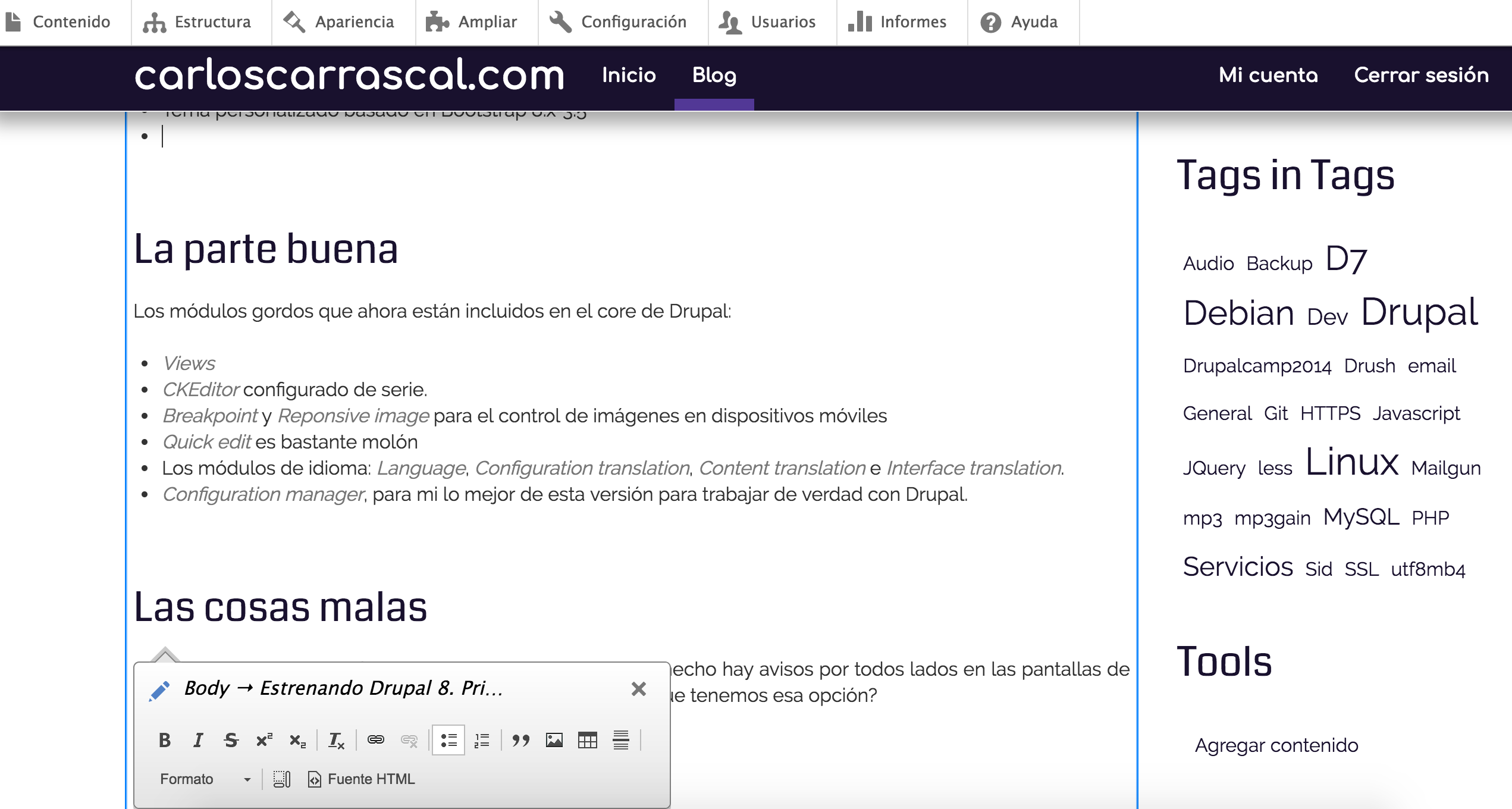Select the Javascript tag

[1416, 413]
